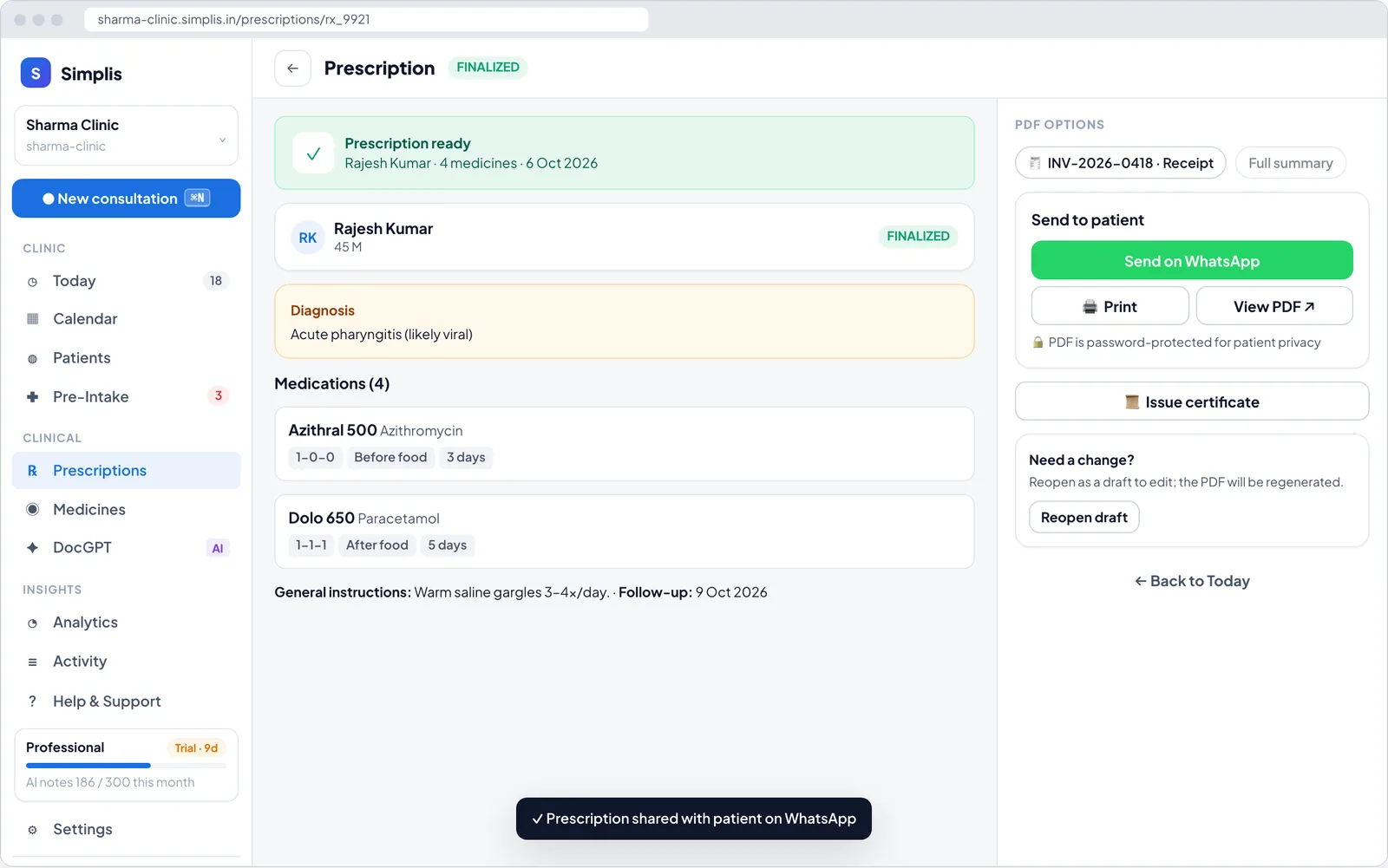This screenshot has width=1388, height=868.
Task: Expand the Sharma Clinic switcher
Action: point(126,135)
